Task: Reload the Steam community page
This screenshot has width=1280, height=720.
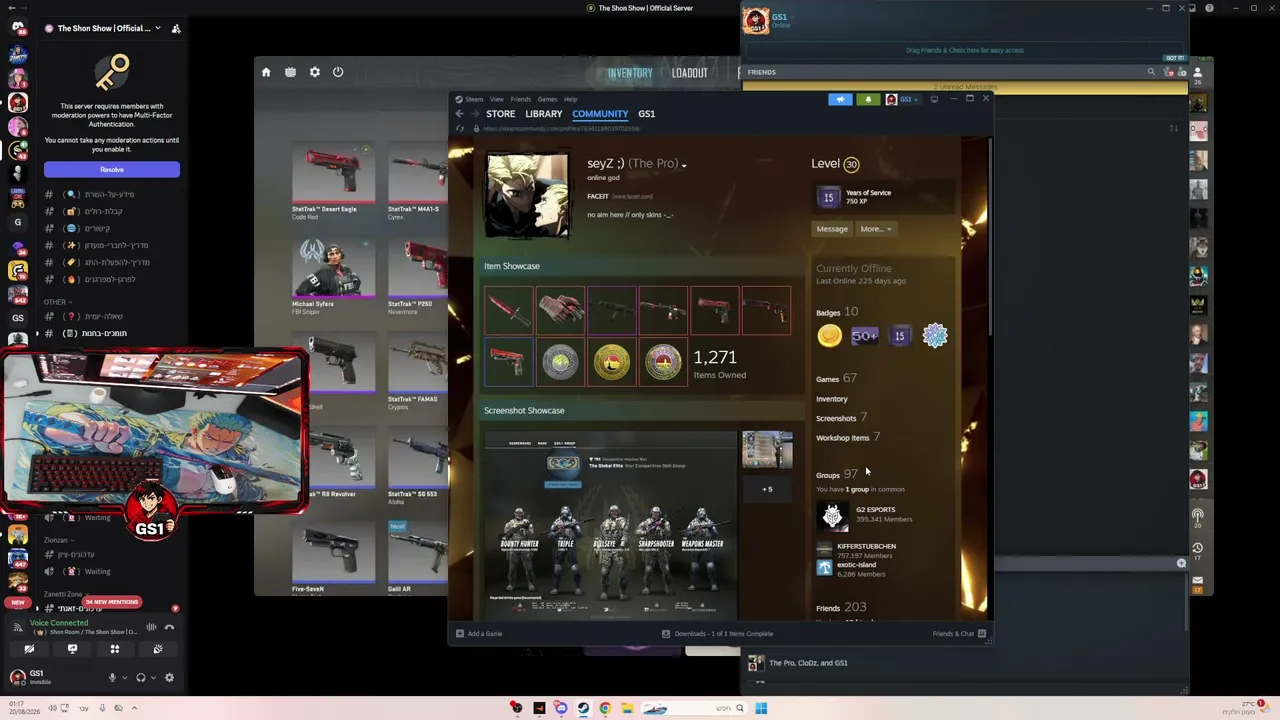Action: 460,129
